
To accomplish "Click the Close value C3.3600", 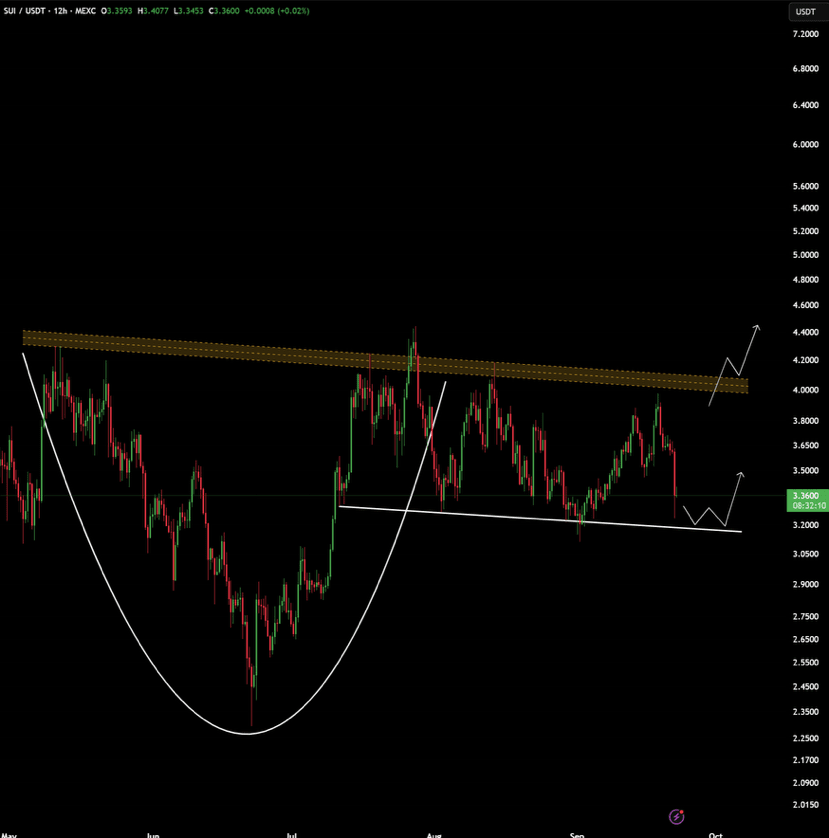I will [x=224, y=11].
